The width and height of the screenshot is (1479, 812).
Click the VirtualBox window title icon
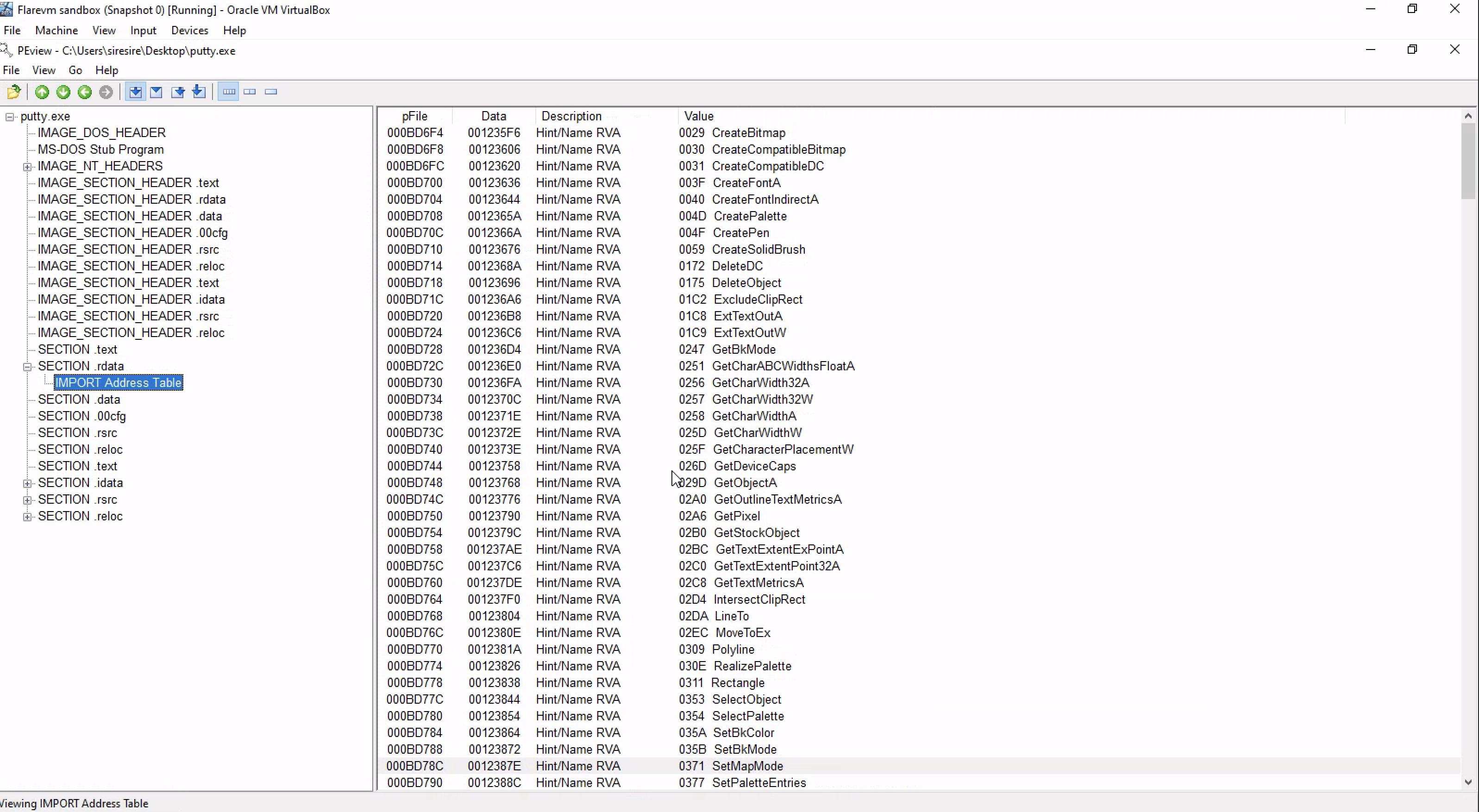(x=6, y=9)
